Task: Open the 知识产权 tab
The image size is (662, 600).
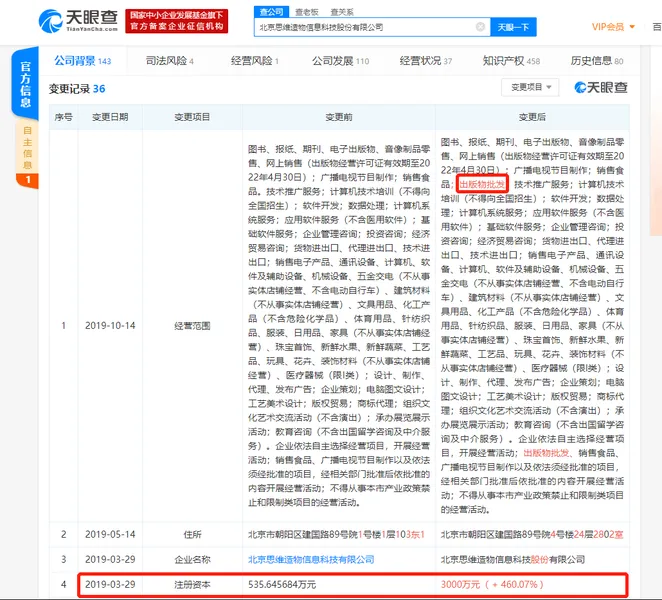Action: [512, 61]
